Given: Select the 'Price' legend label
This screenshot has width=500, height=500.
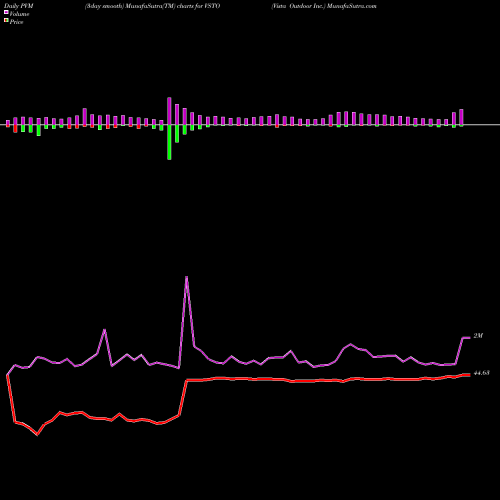Looking at the screenshot, I should [16, 22].
